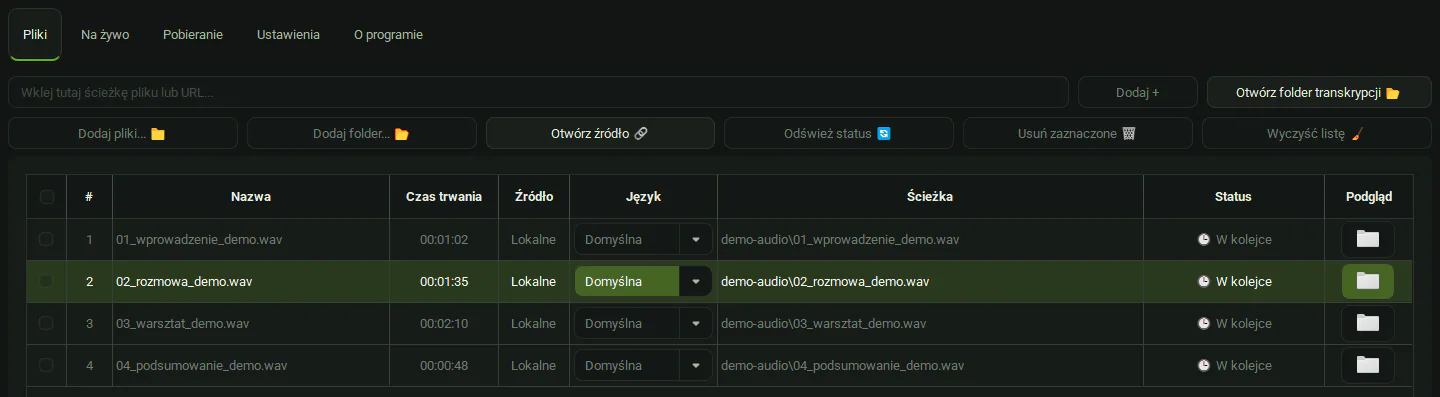
Task: Open transcription folder via Otwórz folder transkrypcji
Action: pyautogui.click(x=1319, y=92)
